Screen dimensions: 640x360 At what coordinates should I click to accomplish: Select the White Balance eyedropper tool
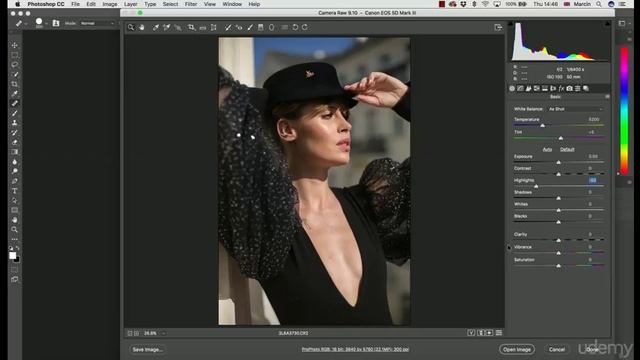point(156,27)
